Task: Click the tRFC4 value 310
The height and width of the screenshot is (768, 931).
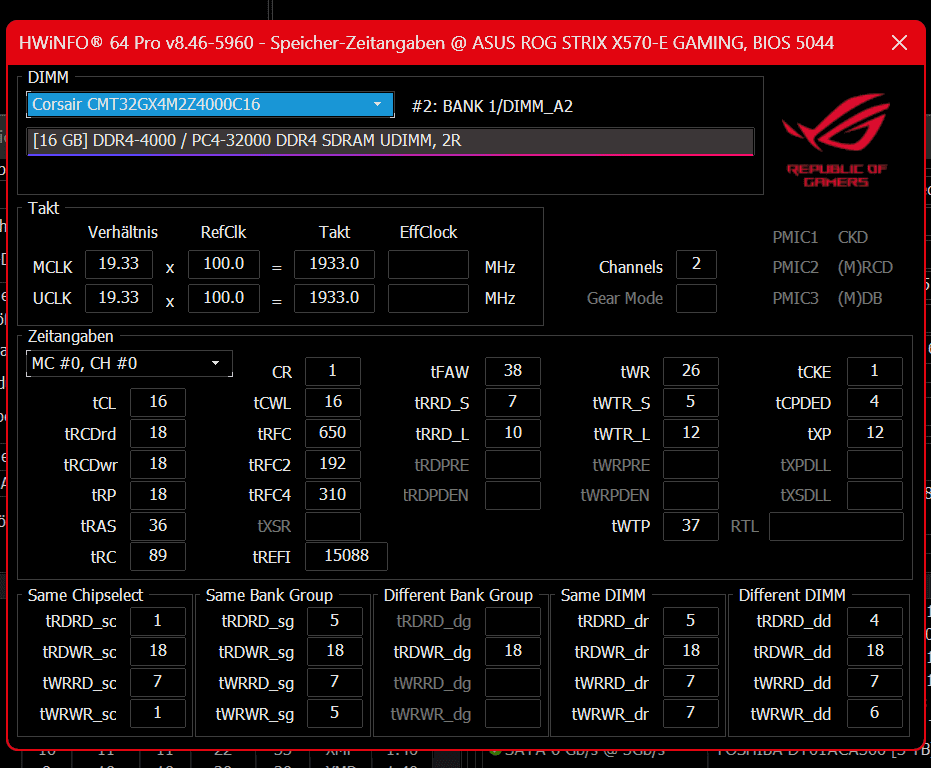Action: tap(332, 495)
